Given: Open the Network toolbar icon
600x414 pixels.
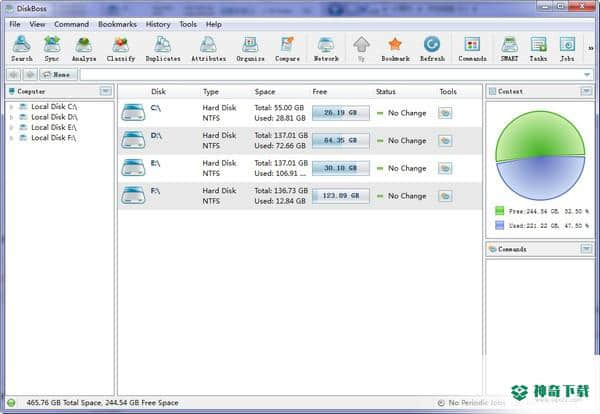Looking at the screenshot, I should click(x=326, y=49).
